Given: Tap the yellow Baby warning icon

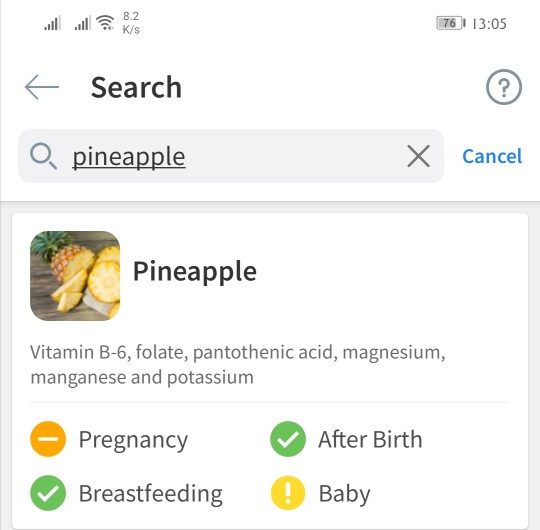Looking at the screenshot, I should (288, 493).
